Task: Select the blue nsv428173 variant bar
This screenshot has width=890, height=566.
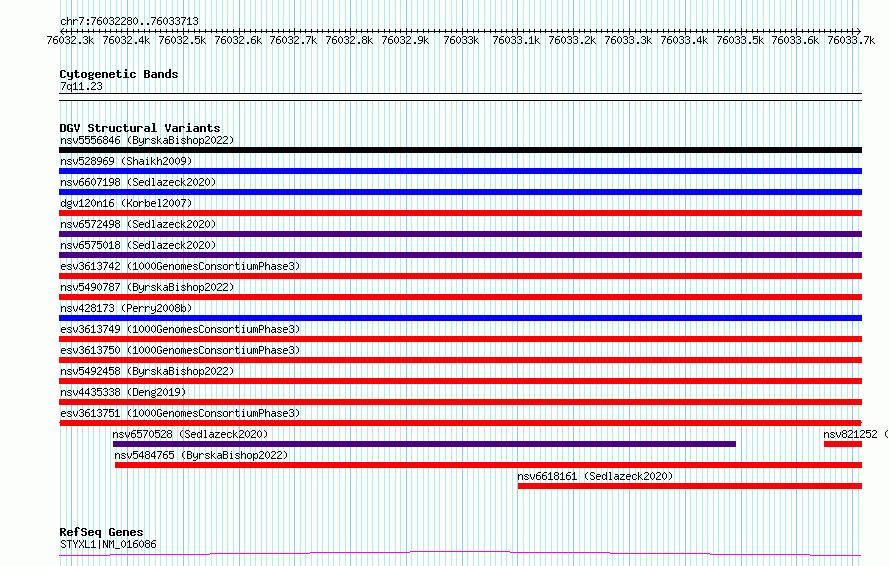Action: tap(460, 318)
